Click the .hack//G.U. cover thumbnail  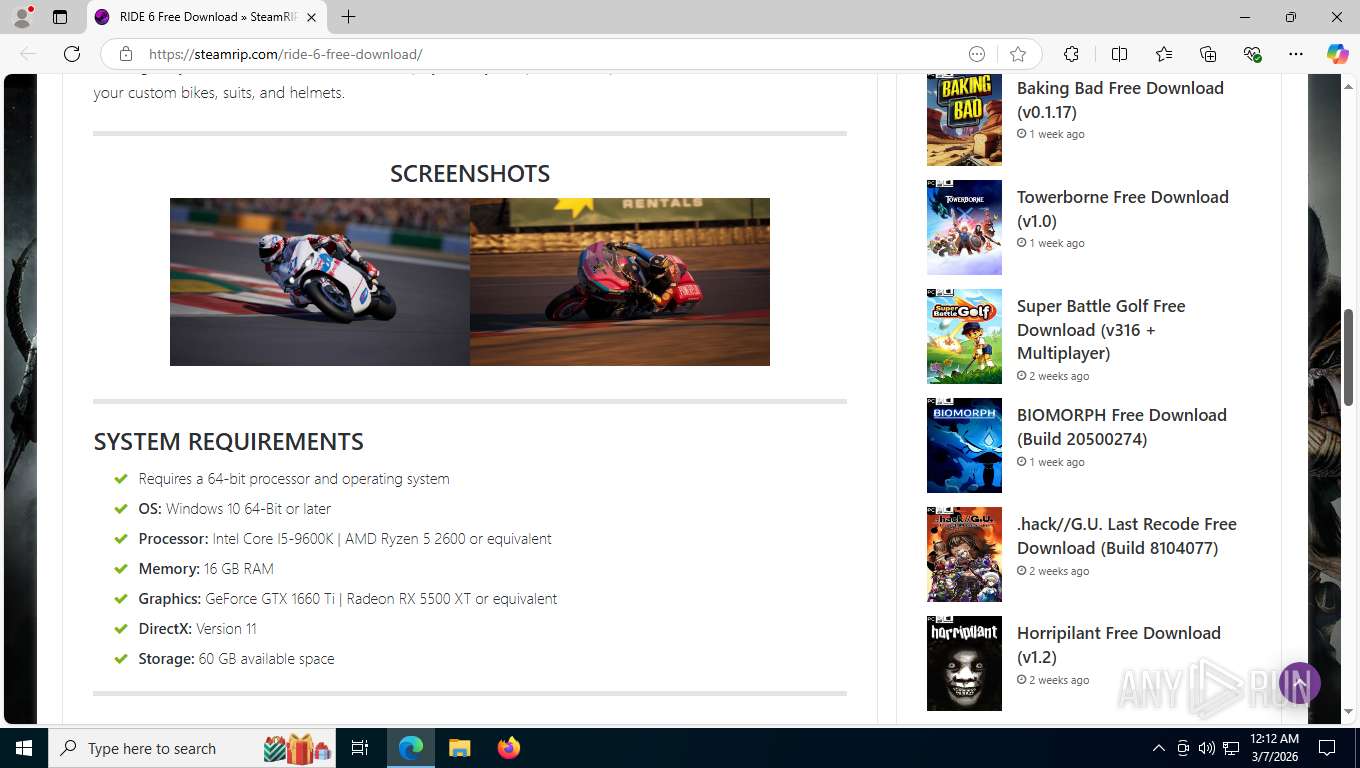964,554
